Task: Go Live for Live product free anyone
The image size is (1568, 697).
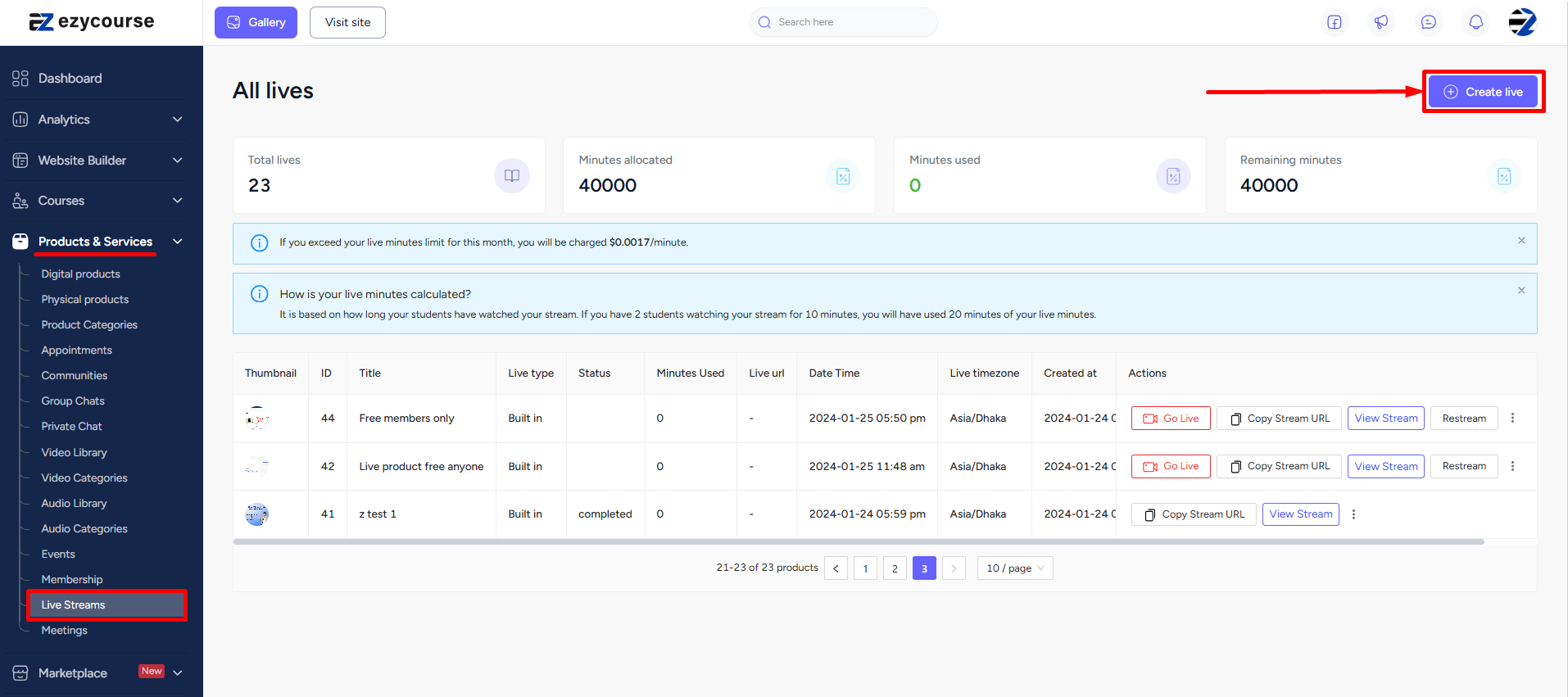Action: click(1171, 466)
